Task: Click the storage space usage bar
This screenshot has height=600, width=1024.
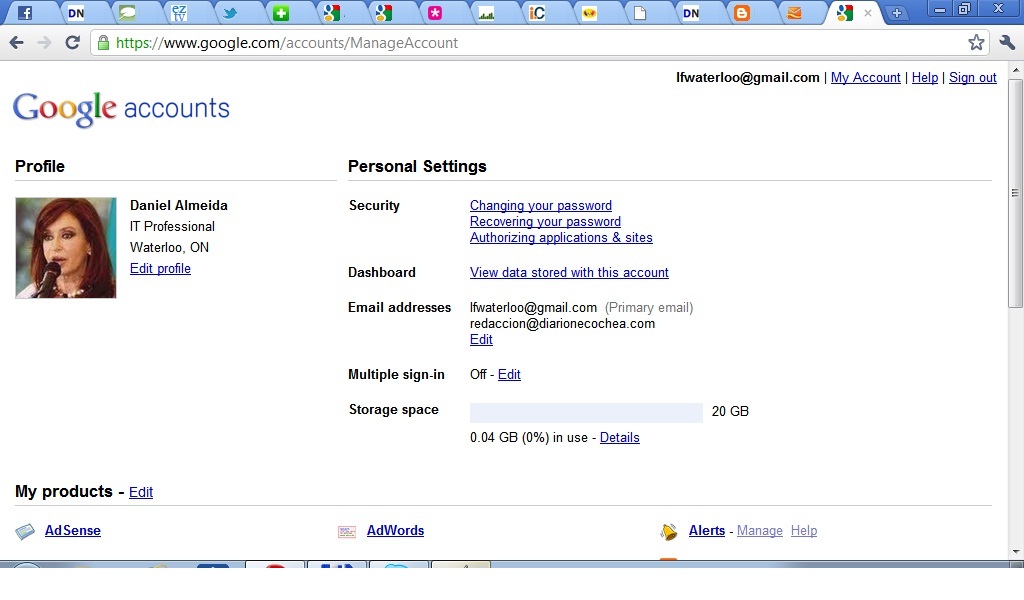Action: tap(586, 413)
